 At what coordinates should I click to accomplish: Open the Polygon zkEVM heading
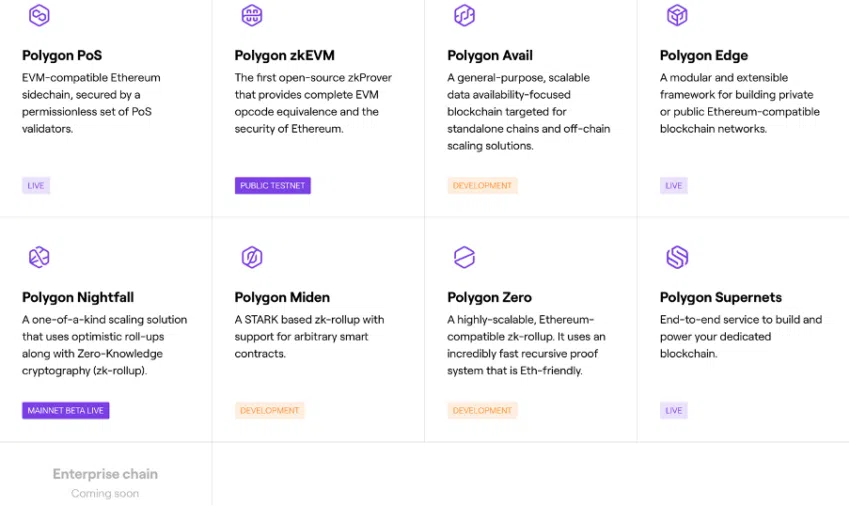click(x=287, y=55)
